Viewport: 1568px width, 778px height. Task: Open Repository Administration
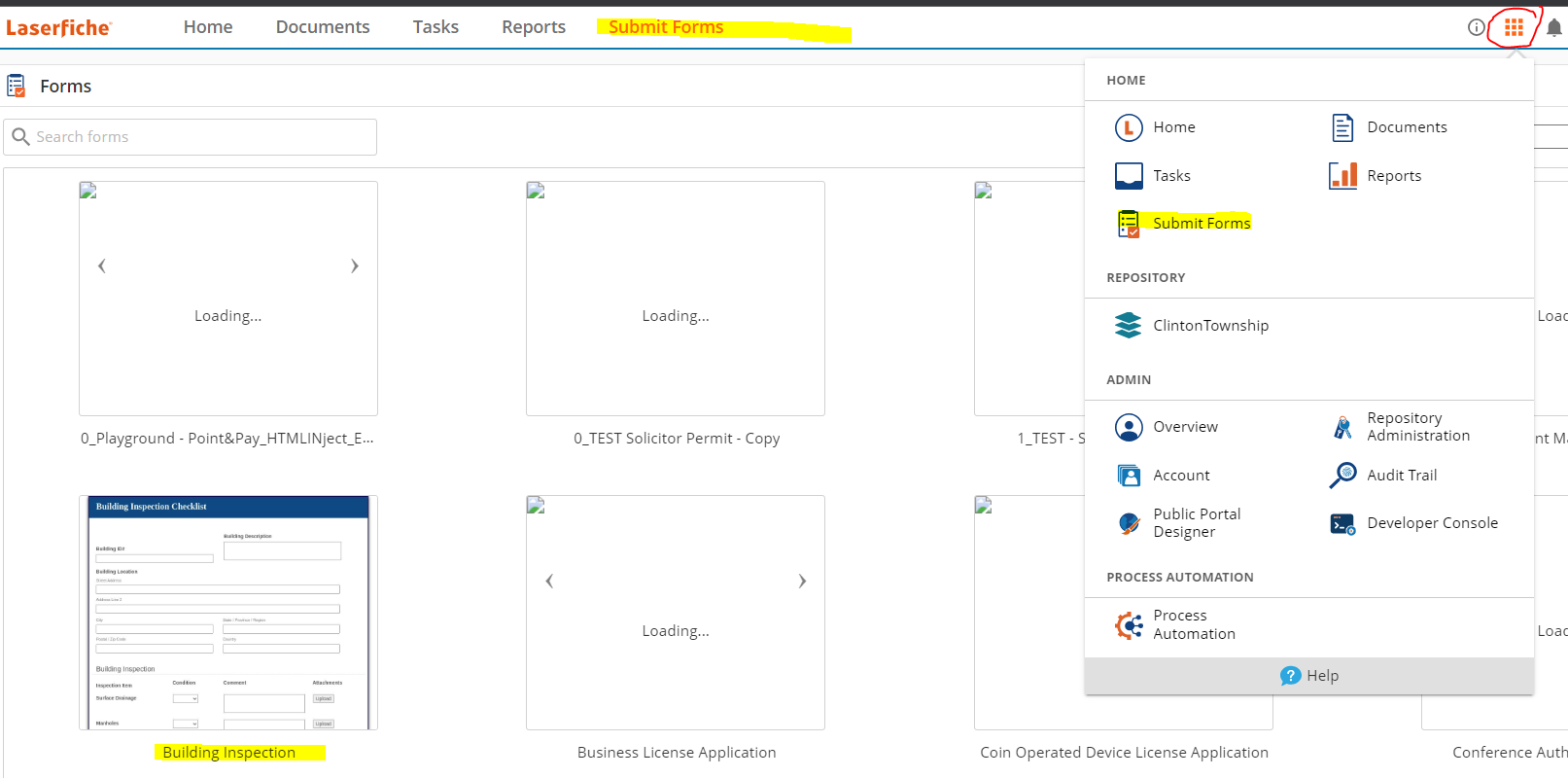(x=1417, y=427)
